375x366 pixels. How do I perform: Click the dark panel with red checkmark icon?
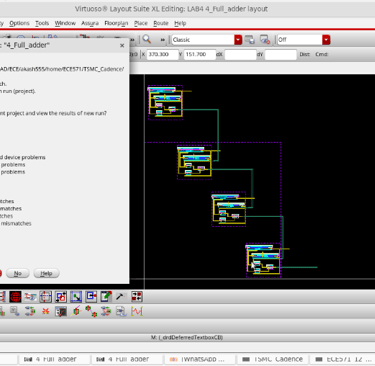pos(61,311)
